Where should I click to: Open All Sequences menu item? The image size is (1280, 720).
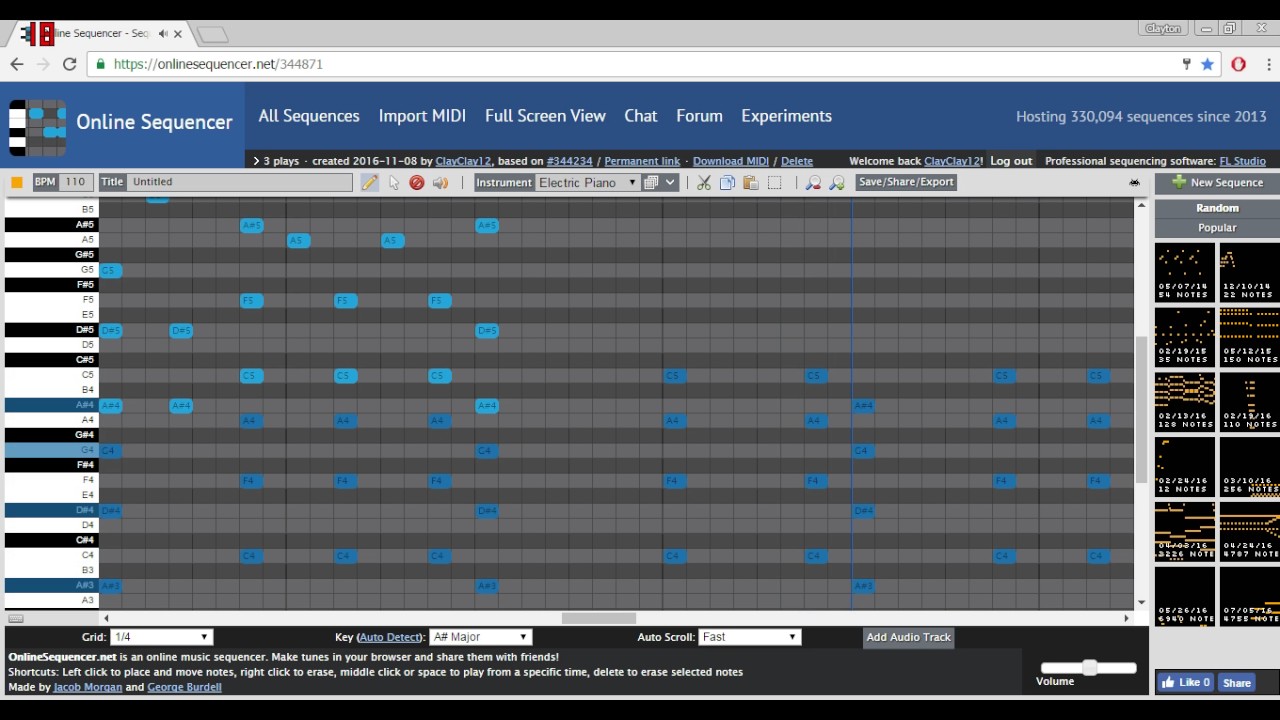[309, 116]
